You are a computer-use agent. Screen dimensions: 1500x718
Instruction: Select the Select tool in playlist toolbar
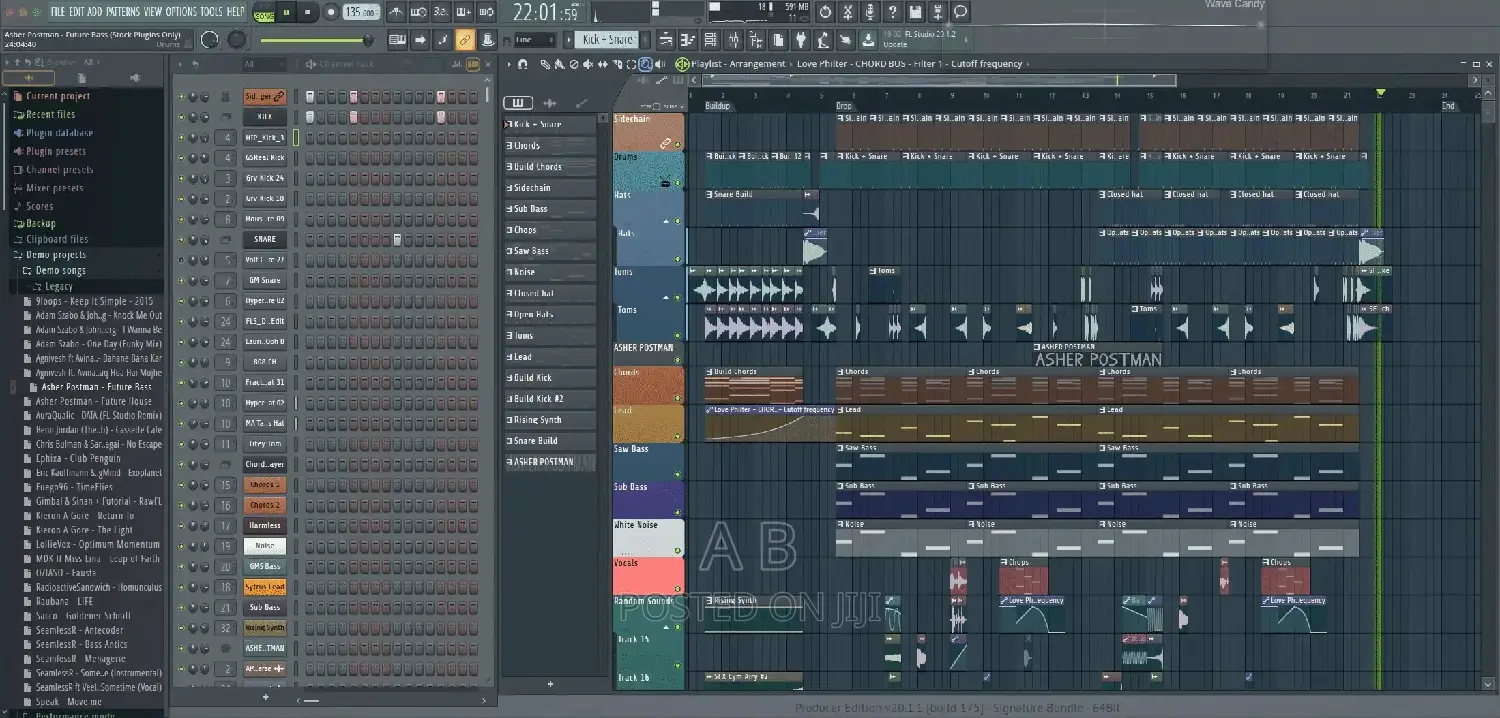pos(631,64)
